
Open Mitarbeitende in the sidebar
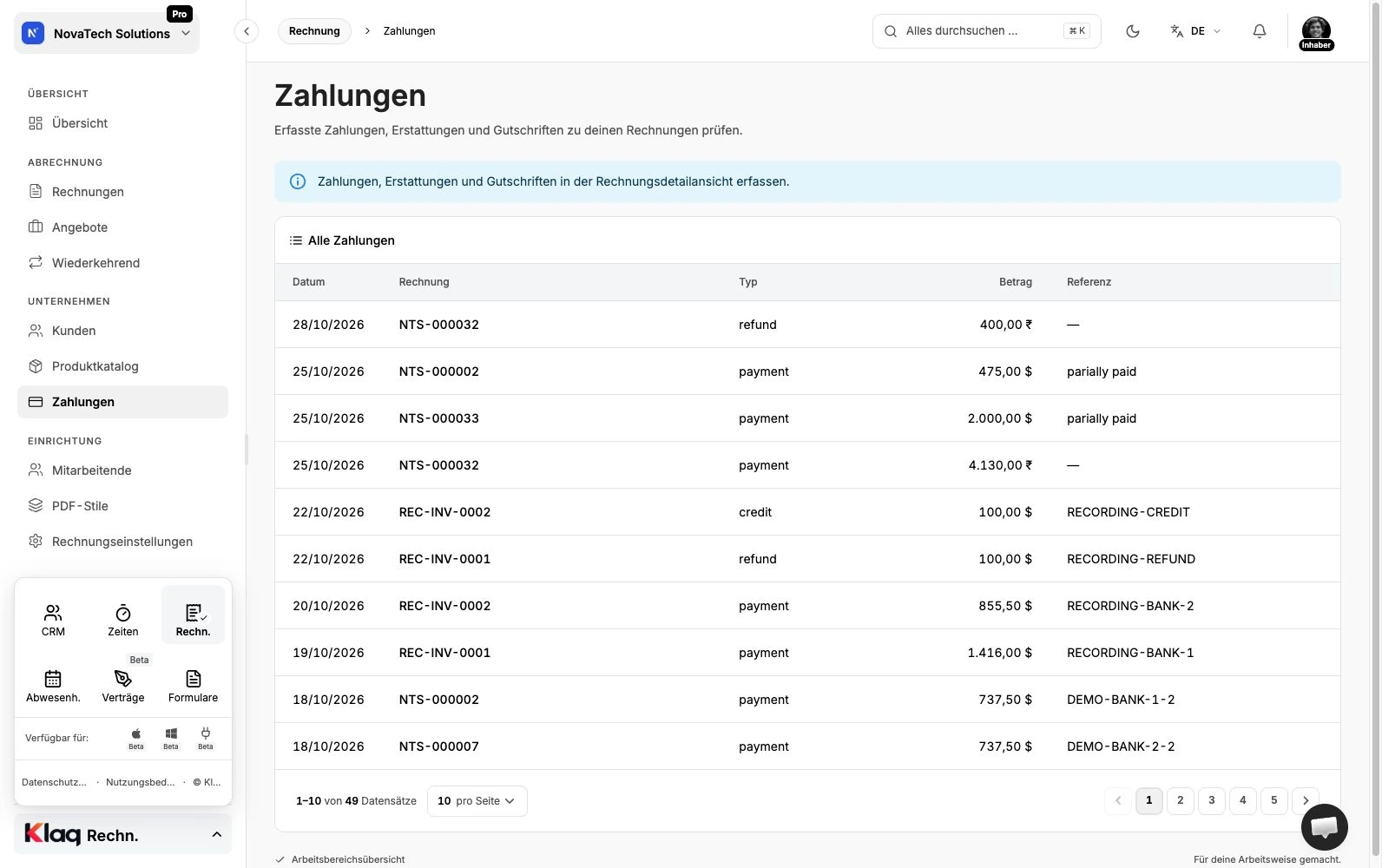coord(122,470)
